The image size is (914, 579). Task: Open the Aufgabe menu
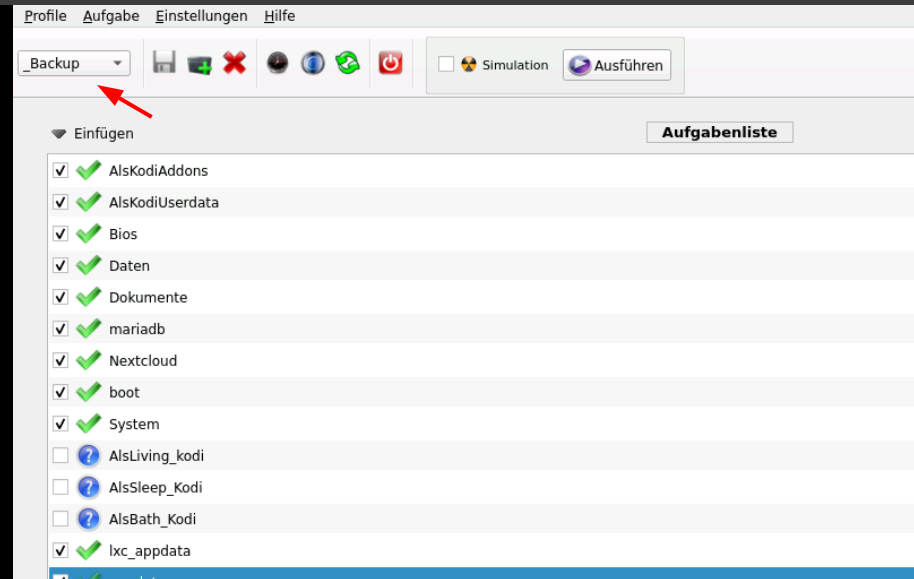111,16
